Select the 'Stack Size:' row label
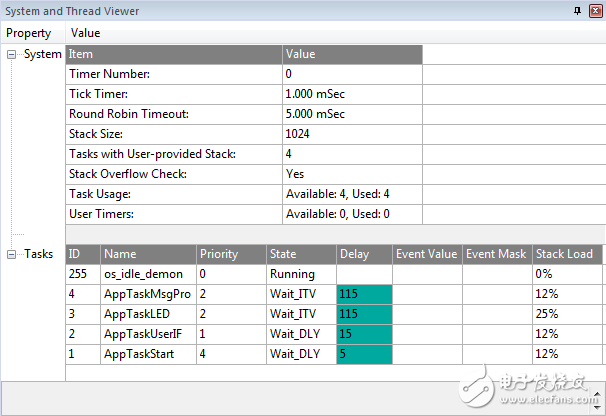 [96, 134]
